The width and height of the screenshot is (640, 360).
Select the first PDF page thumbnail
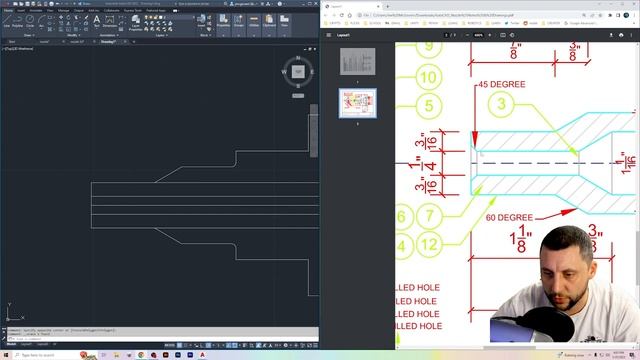click(x=358, y=62)
